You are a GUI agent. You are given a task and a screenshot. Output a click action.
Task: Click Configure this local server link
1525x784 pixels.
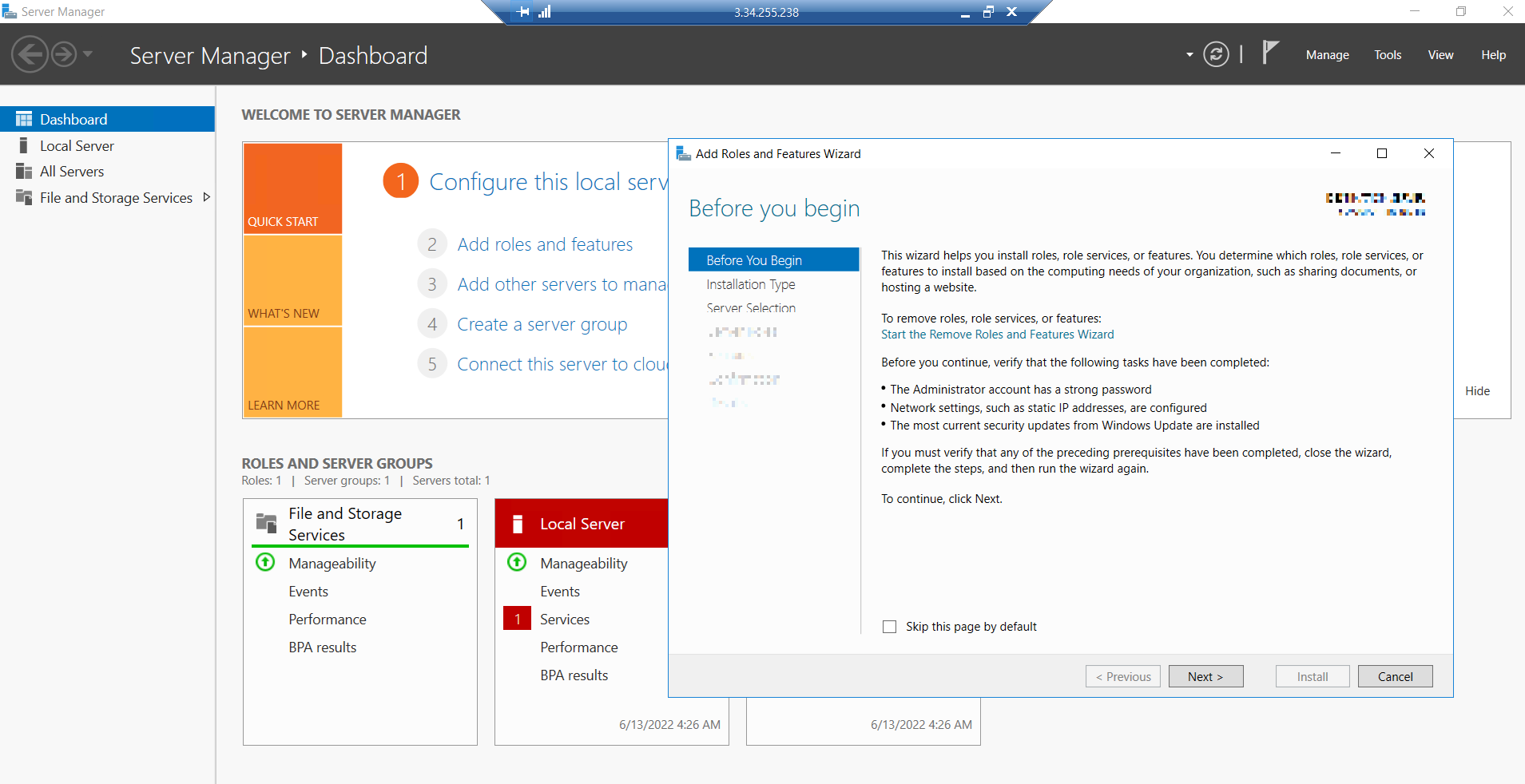click(548, 182)
